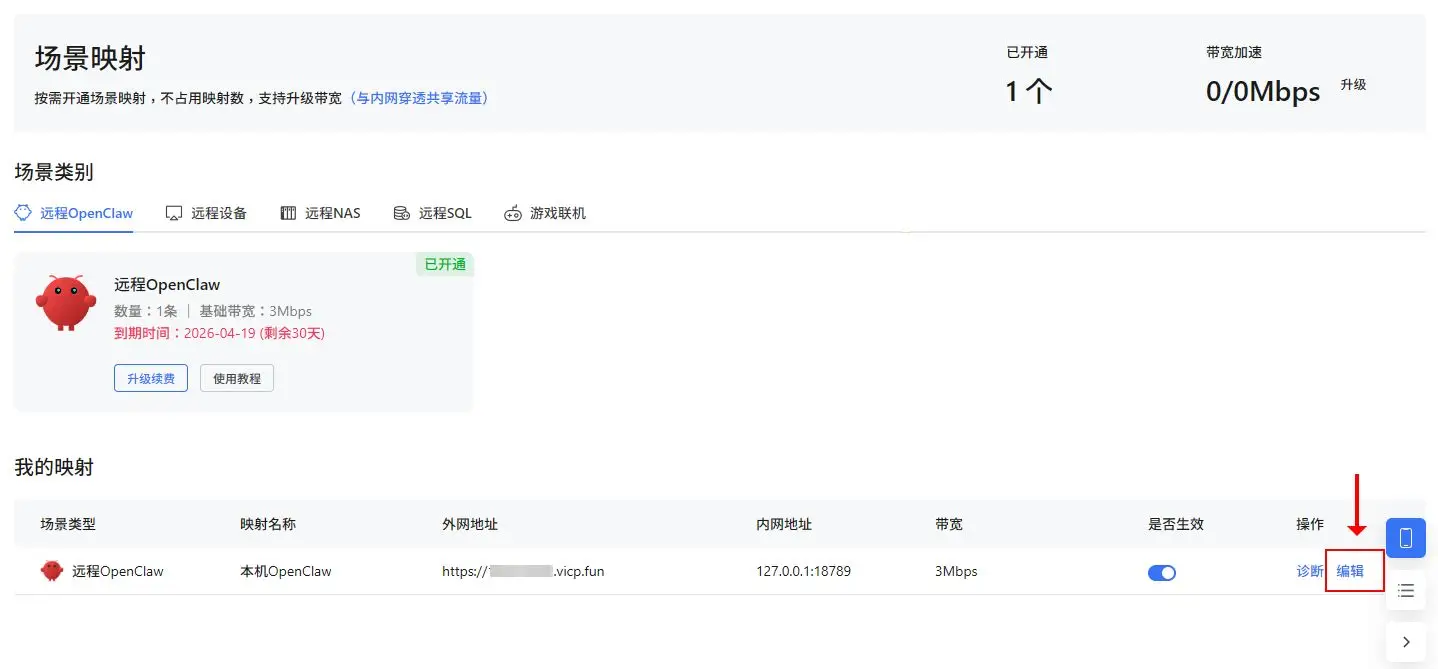Click the blue mobile phone floating icon
The image size is (1438, 669).
click(x=1405, y=537)
